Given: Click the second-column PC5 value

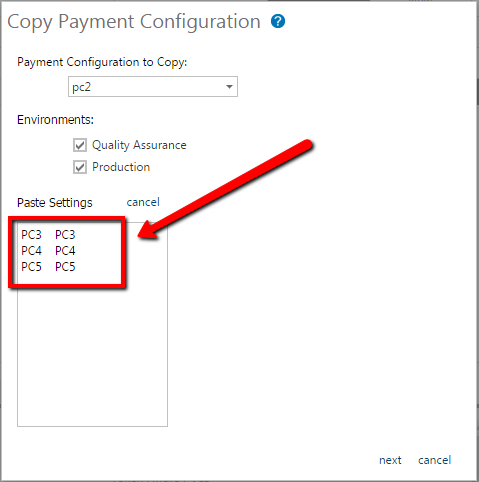Looking at the screenshot, I should [x=65, y=267].
